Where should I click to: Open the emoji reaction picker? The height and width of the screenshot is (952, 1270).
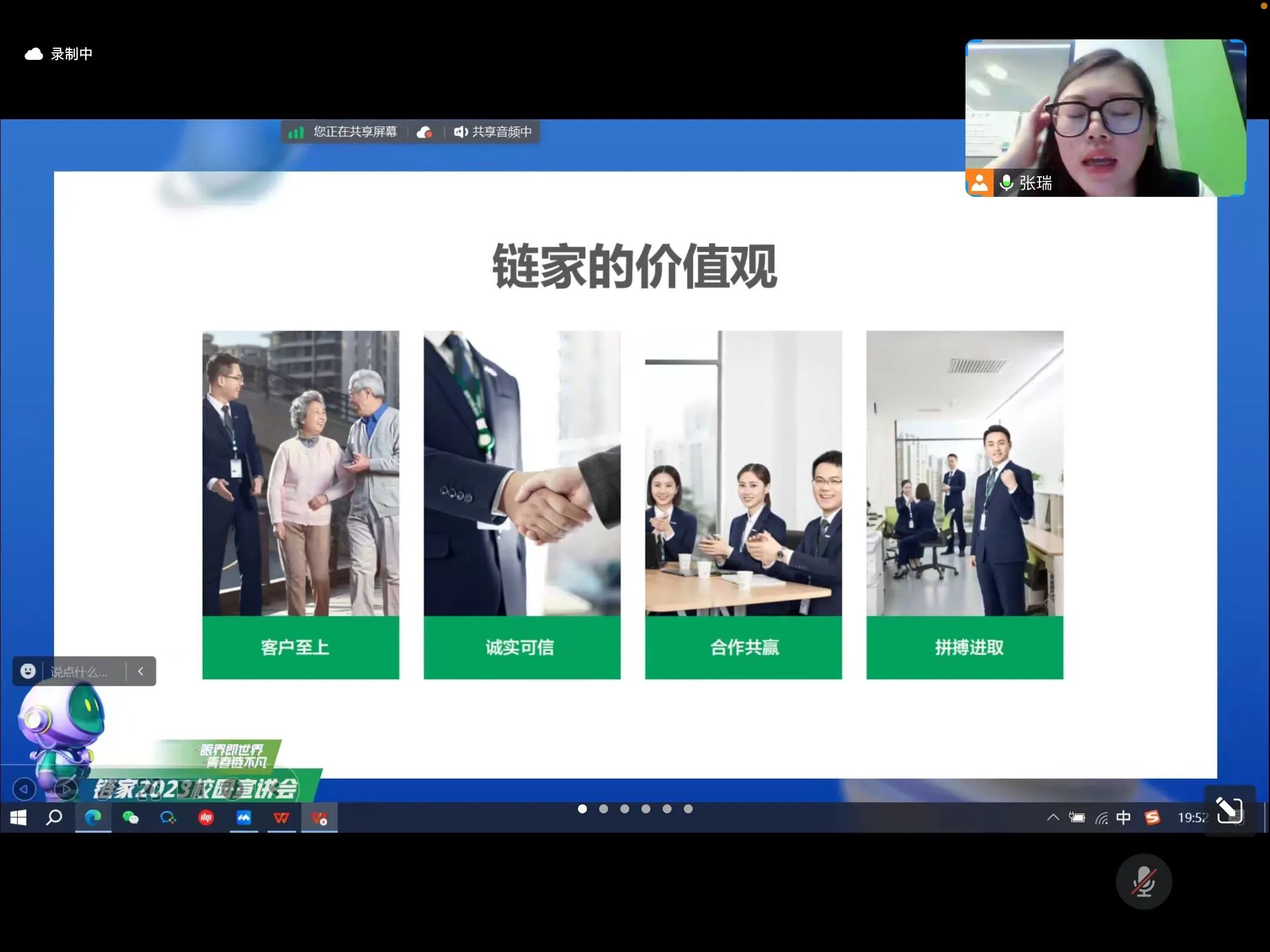pos(28,671)
